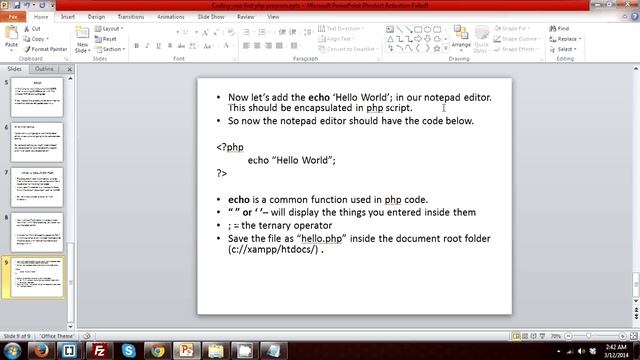640x360 pixels.
Task: Select the Oval shape in gallery
Action: tap(427, 29)
